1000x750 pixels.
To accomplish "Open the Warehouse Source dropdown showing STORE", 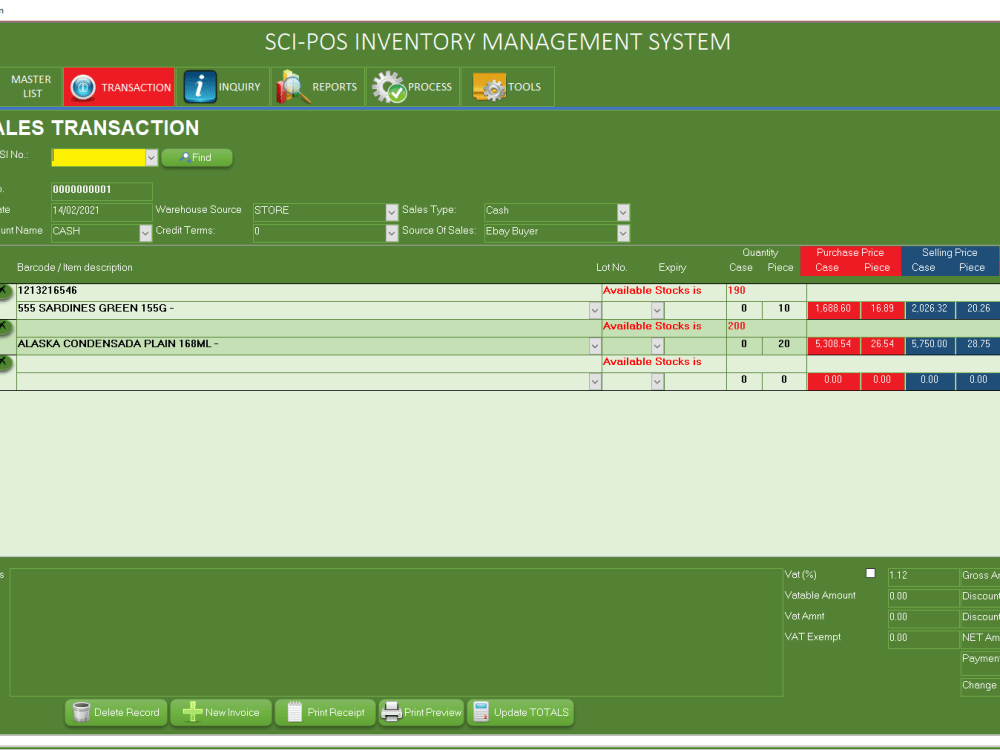I will tap(390, 211).
